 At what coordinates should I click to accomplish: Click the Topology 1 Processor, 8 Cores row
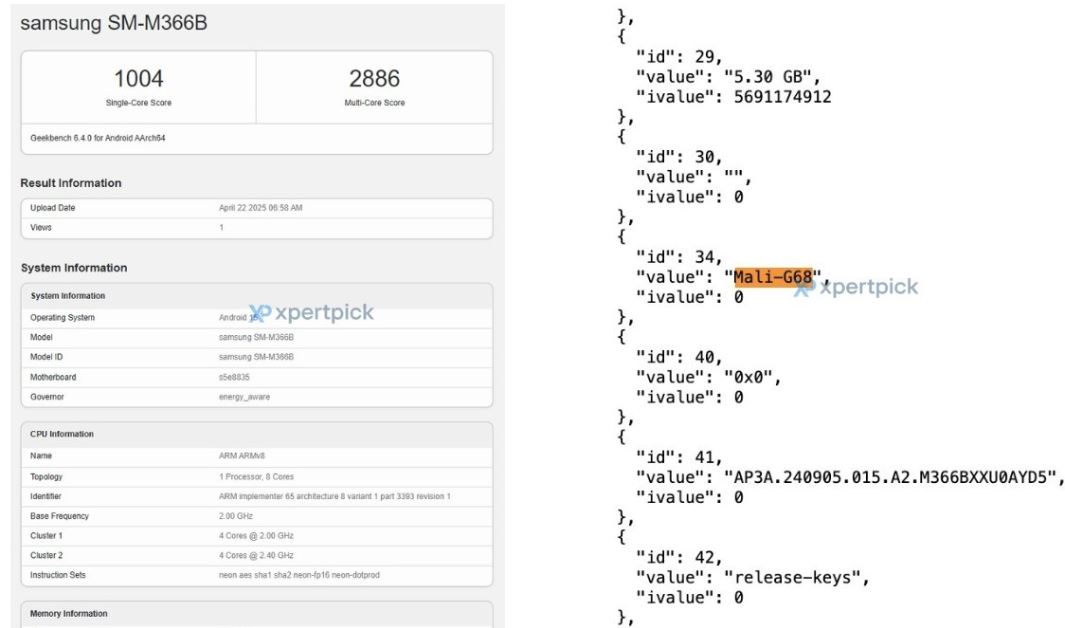tap(257, 477)
